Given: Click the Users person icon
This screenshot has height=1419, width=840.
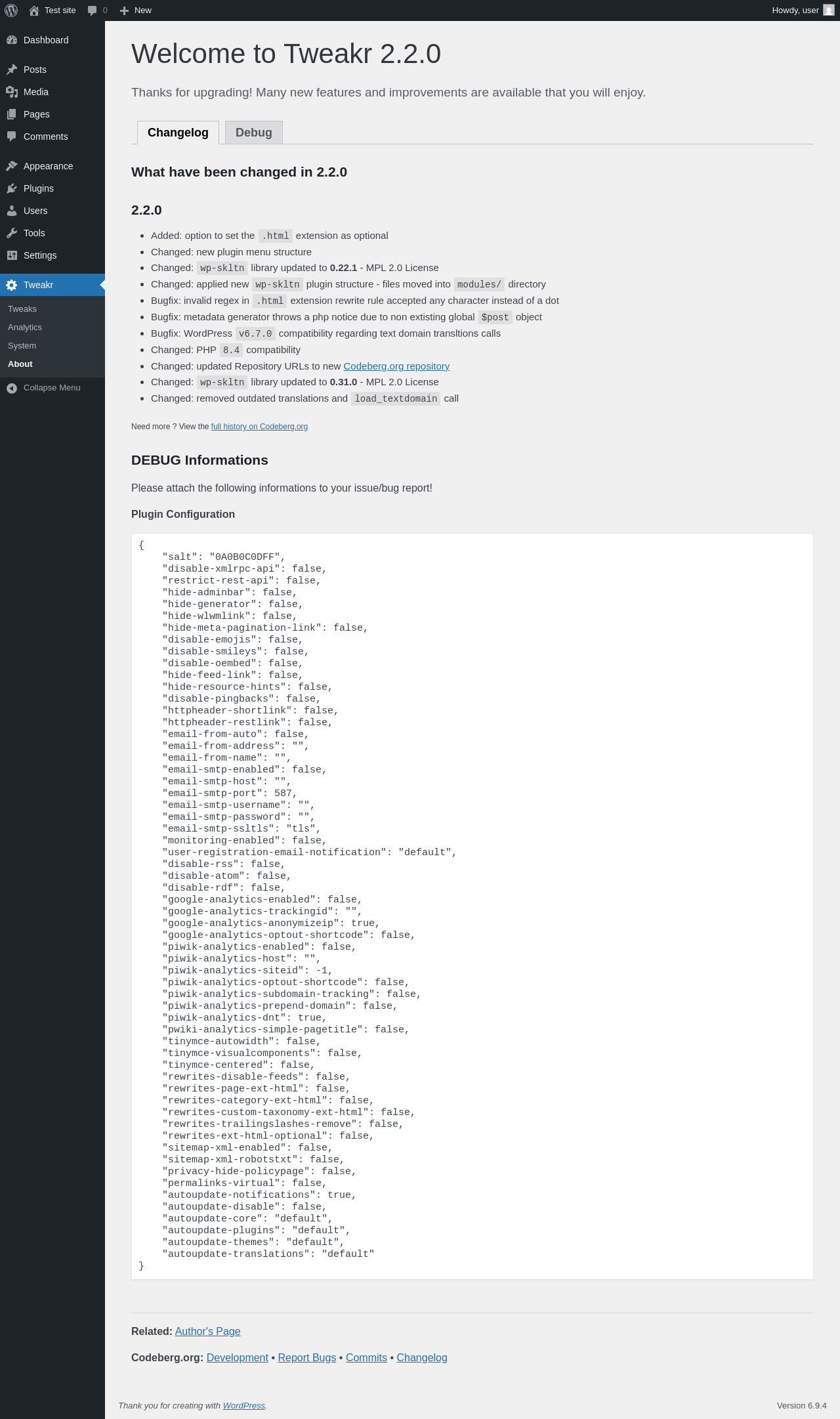Looking at the screenshot, I should click(x=12, y=211).
